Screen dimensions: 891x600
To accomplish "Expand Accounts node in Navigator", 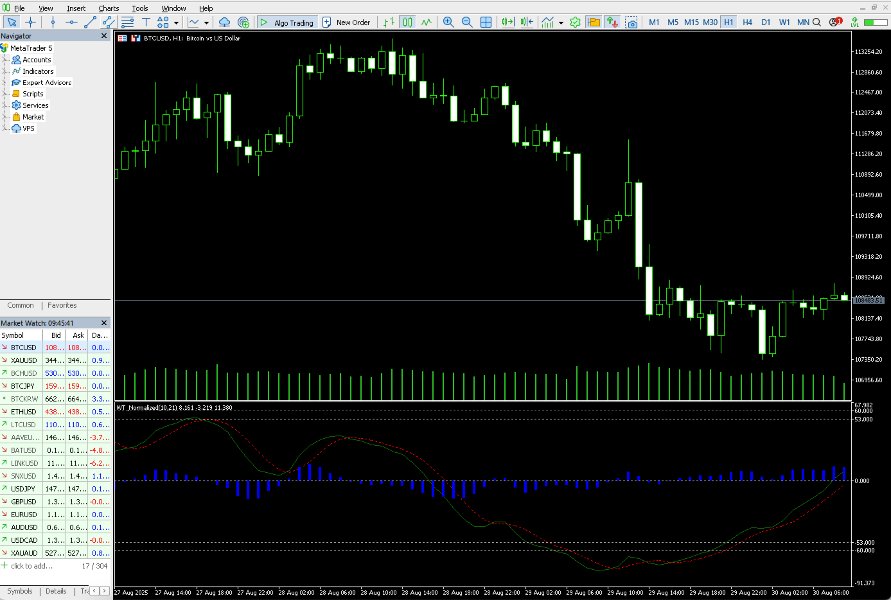I will [5, 60].
